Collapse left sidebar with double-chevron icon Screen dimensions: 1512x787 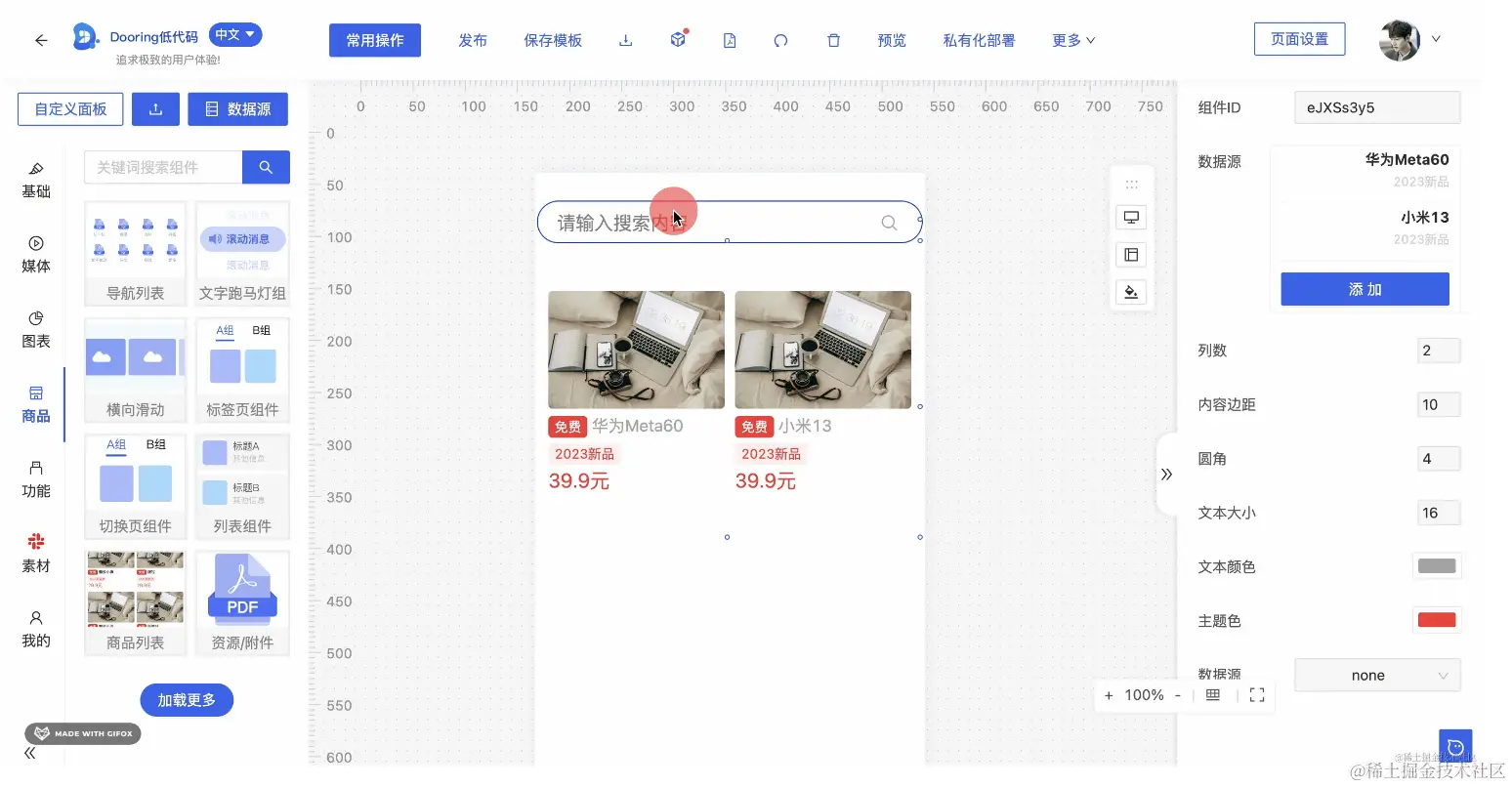click(30, 753)
